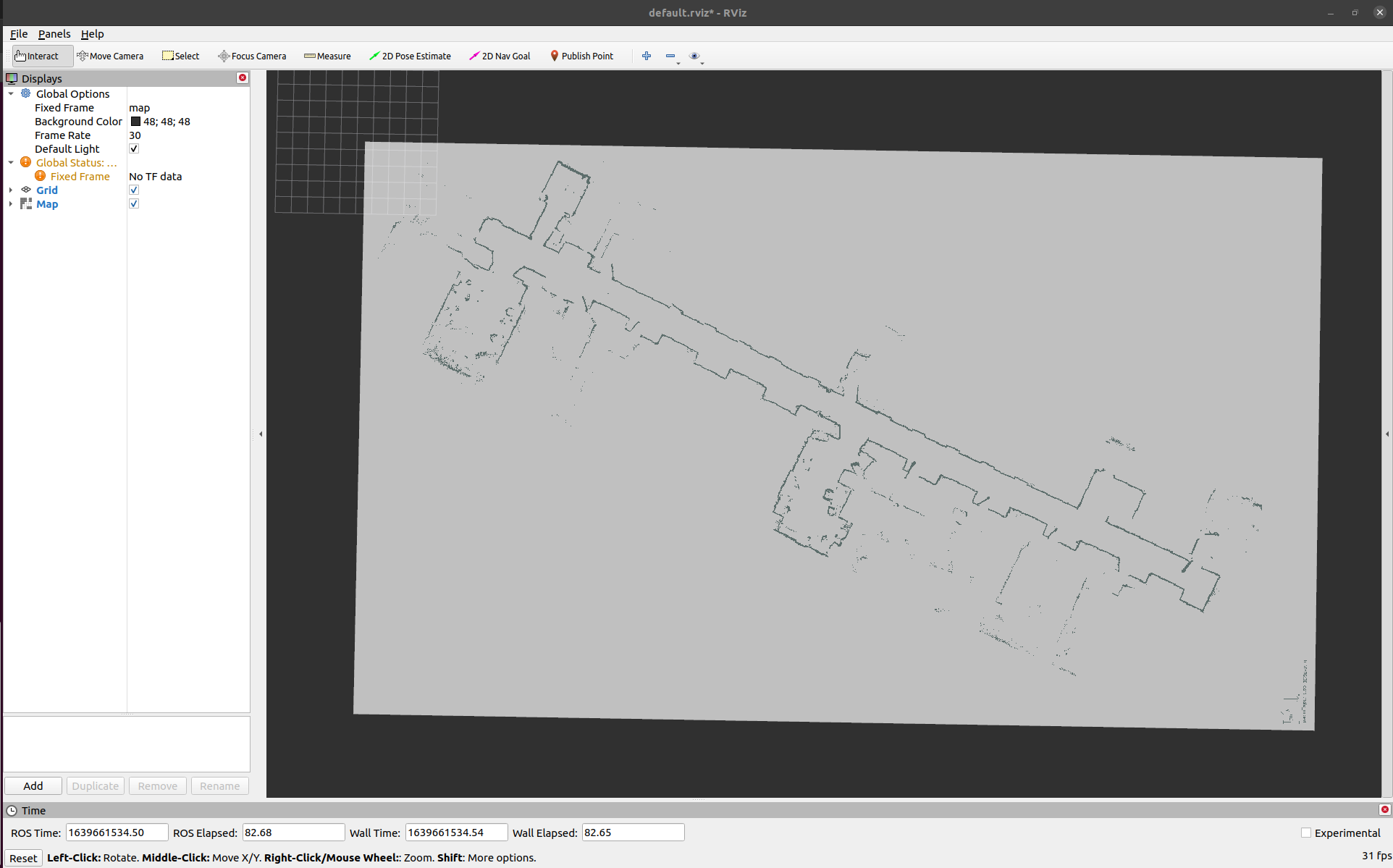Click the Fixed Frame warning icon

41,176
